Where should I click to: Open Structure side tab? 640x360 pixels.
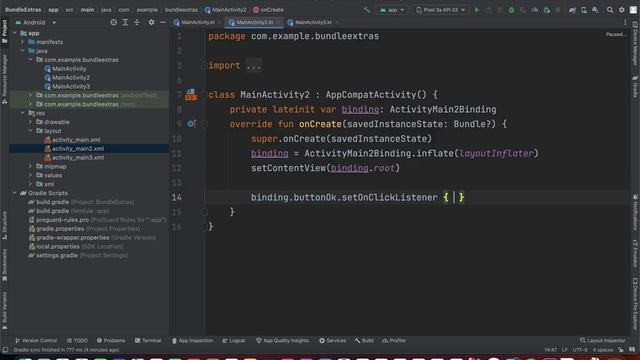(4, 224)
